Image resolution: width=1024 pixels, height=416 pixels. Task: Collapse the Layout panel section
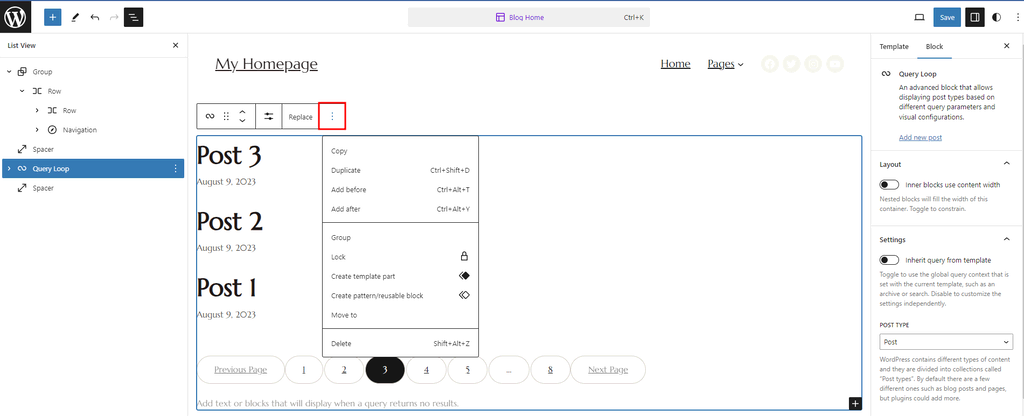1005,164
